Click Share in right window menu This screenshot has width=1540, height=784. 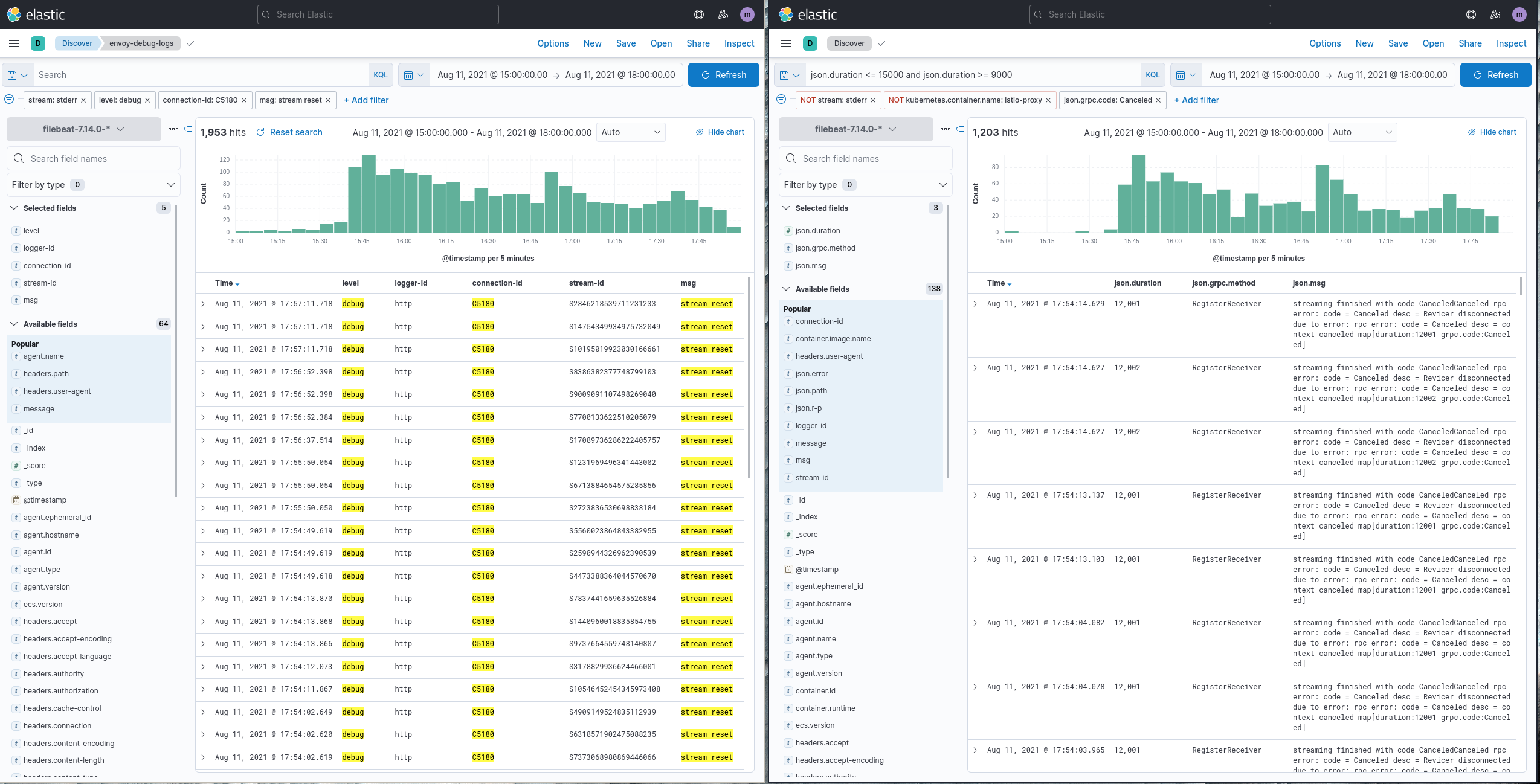[x=1469, y=43]
